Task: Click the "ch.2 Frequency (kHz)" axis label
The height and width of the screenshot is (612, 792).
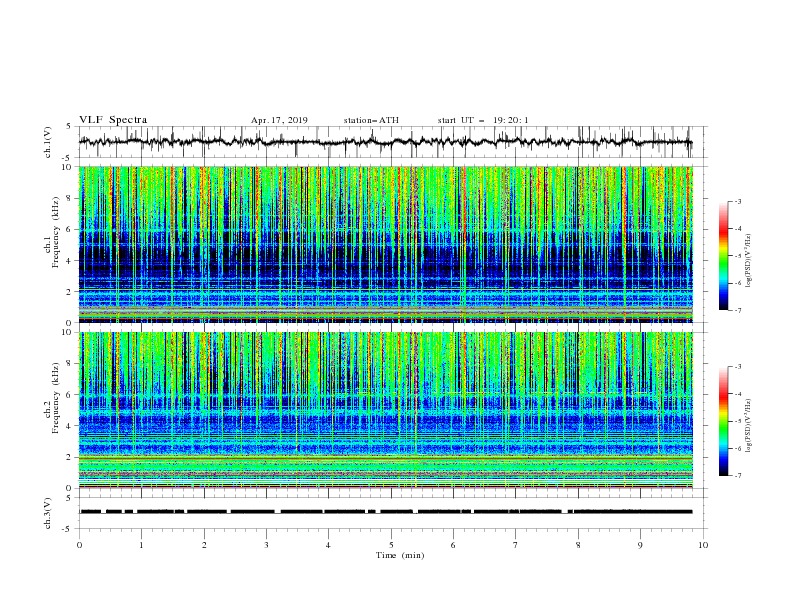Action: click(x=52, y=397)
